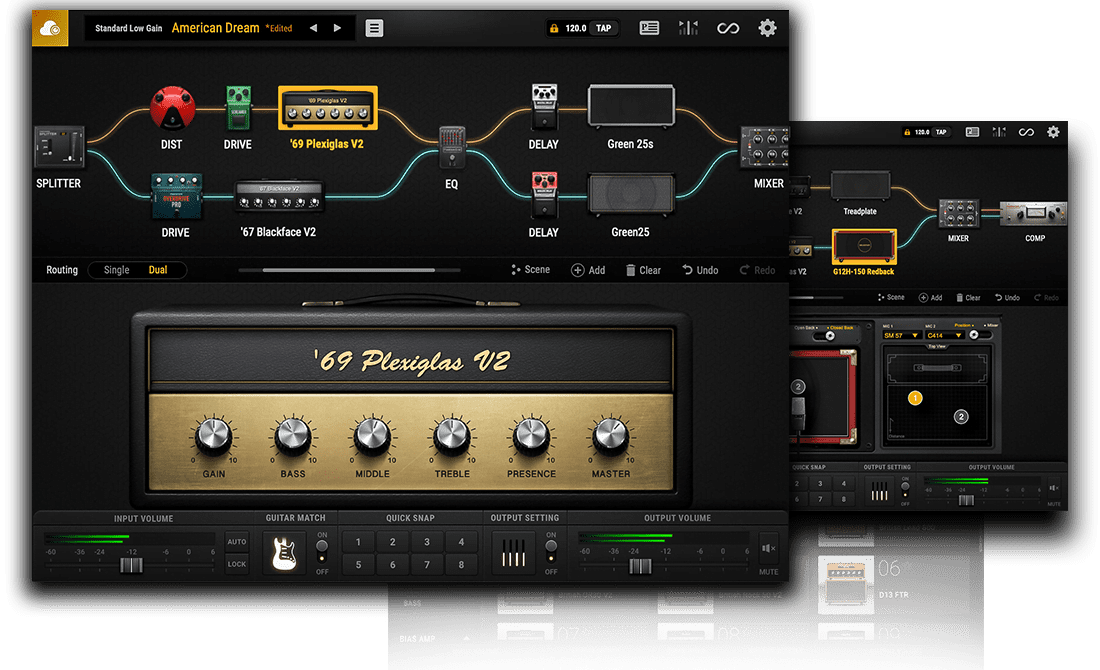Screen dimensions: 1100x670
Task: Go to next preset arrow
Action: click(337, 28)
